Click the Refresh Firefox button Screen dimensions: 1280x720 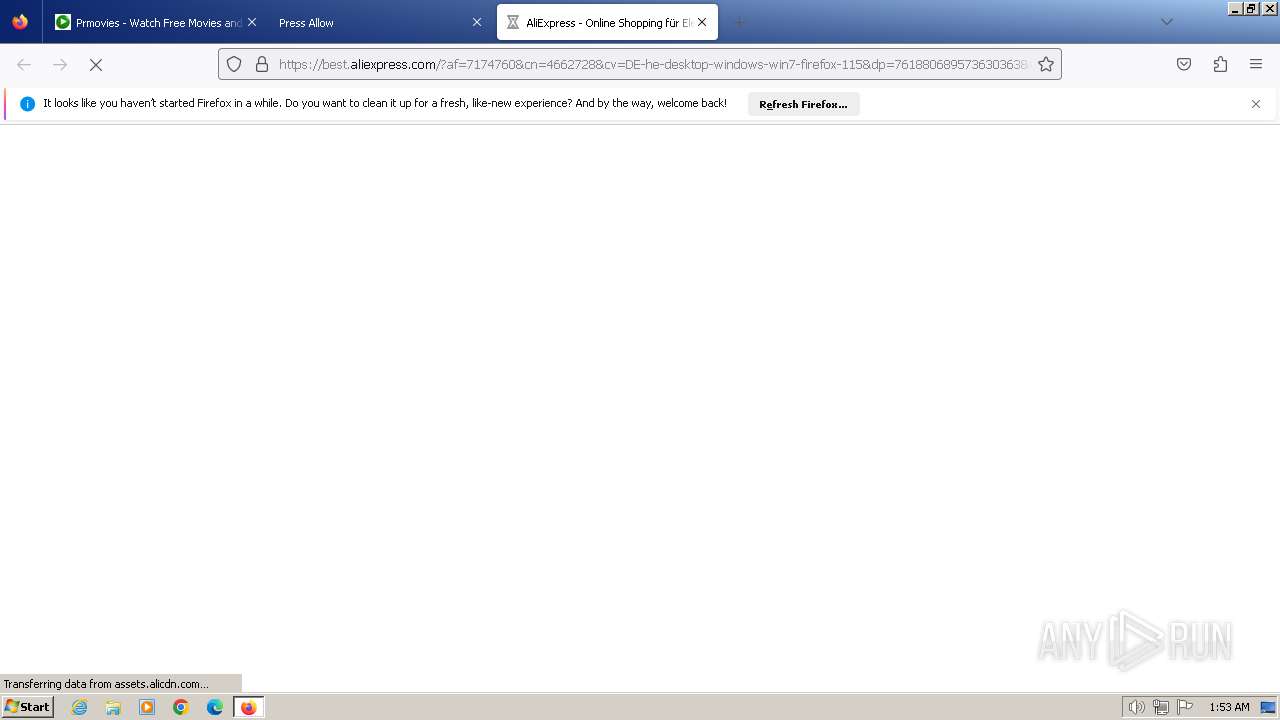(x=803, y=104)
